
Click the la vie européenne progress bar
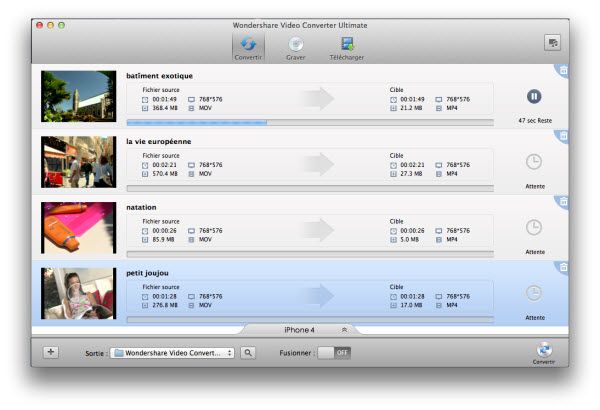[310, 188]
